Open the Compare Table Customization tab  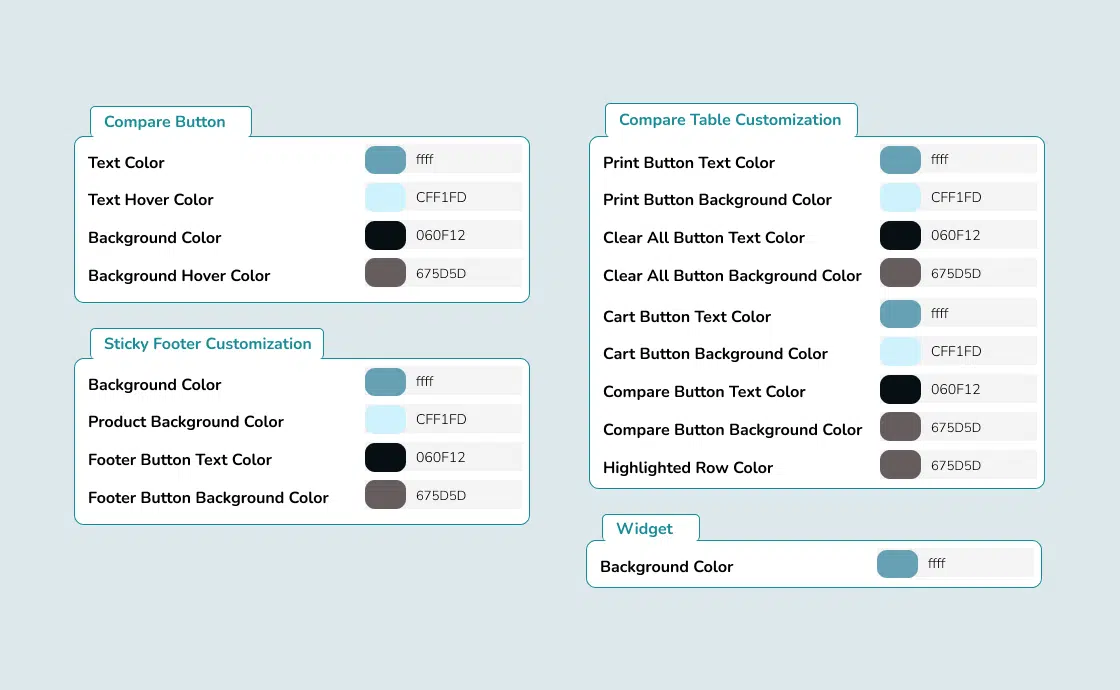click(730, 120)
